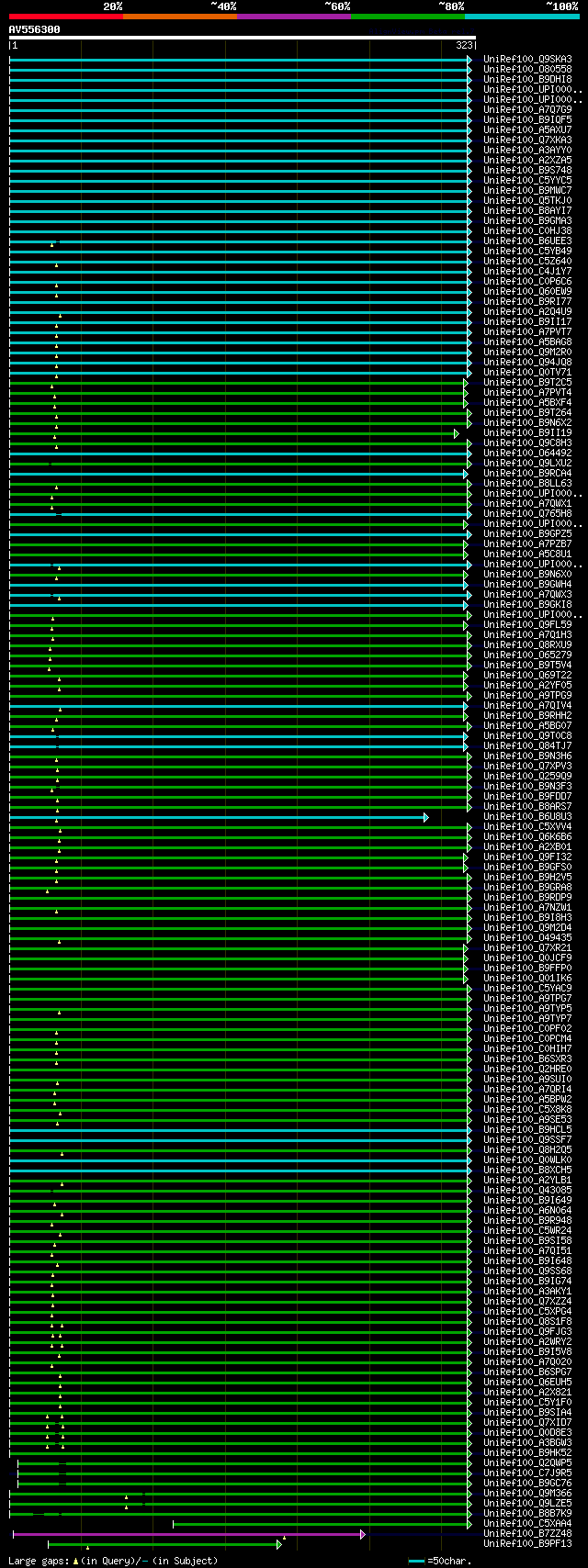Click the cyan ~100% identity legend segment
Viewport: 588px width, 1568px height.
521,17
